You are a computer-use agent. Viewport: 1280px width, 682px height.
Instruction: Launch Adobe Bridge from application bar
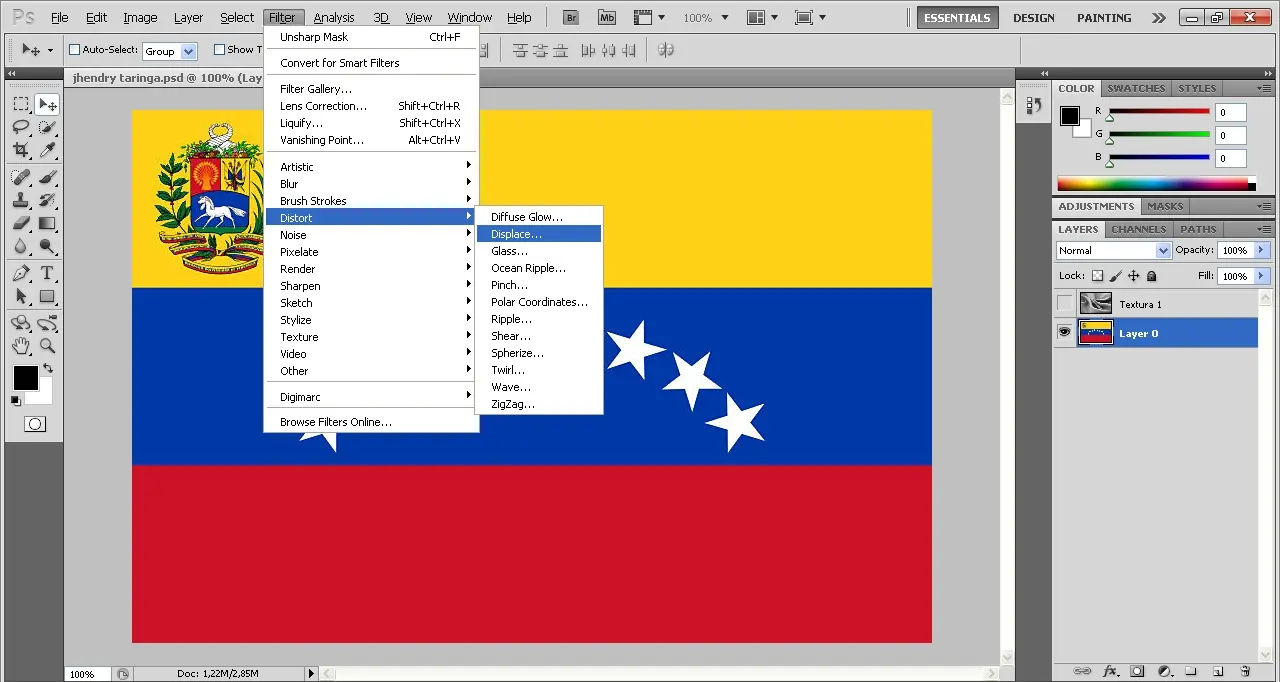[x=571, y=17]
